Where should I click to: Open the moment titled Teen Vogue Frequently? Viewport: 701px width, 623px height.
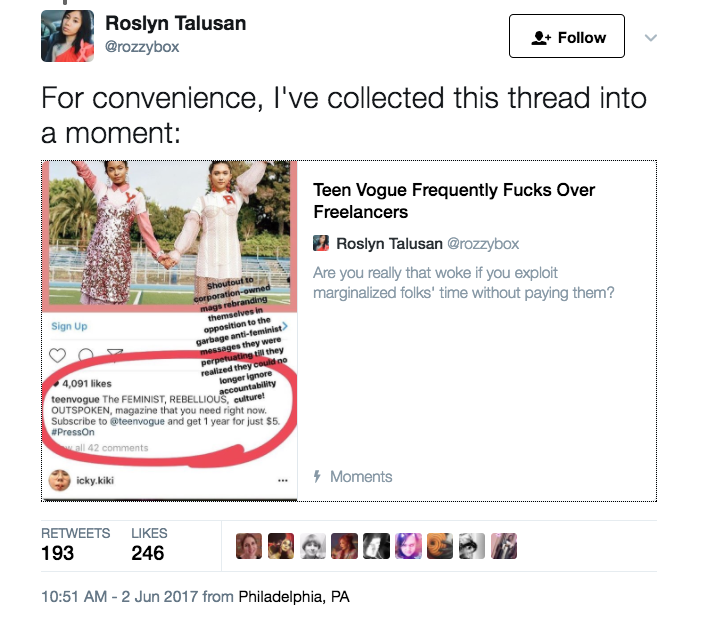pyautogui.click(x=454, y=201)
